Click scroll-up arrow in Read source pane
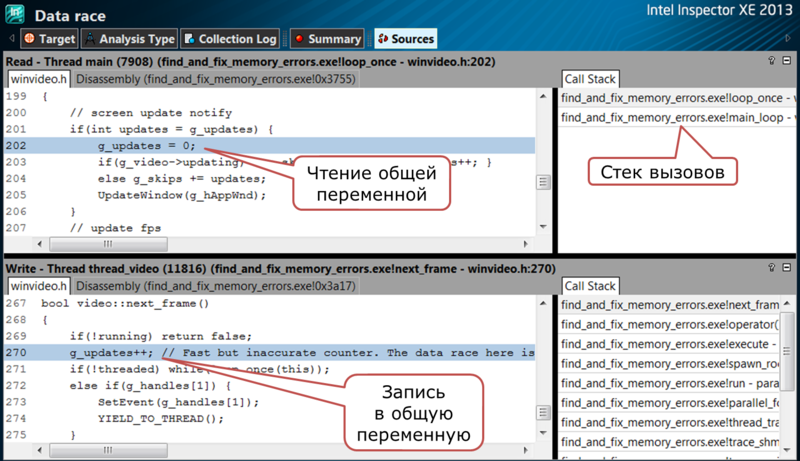Screen dimensions: 800x461 [543, 96]
